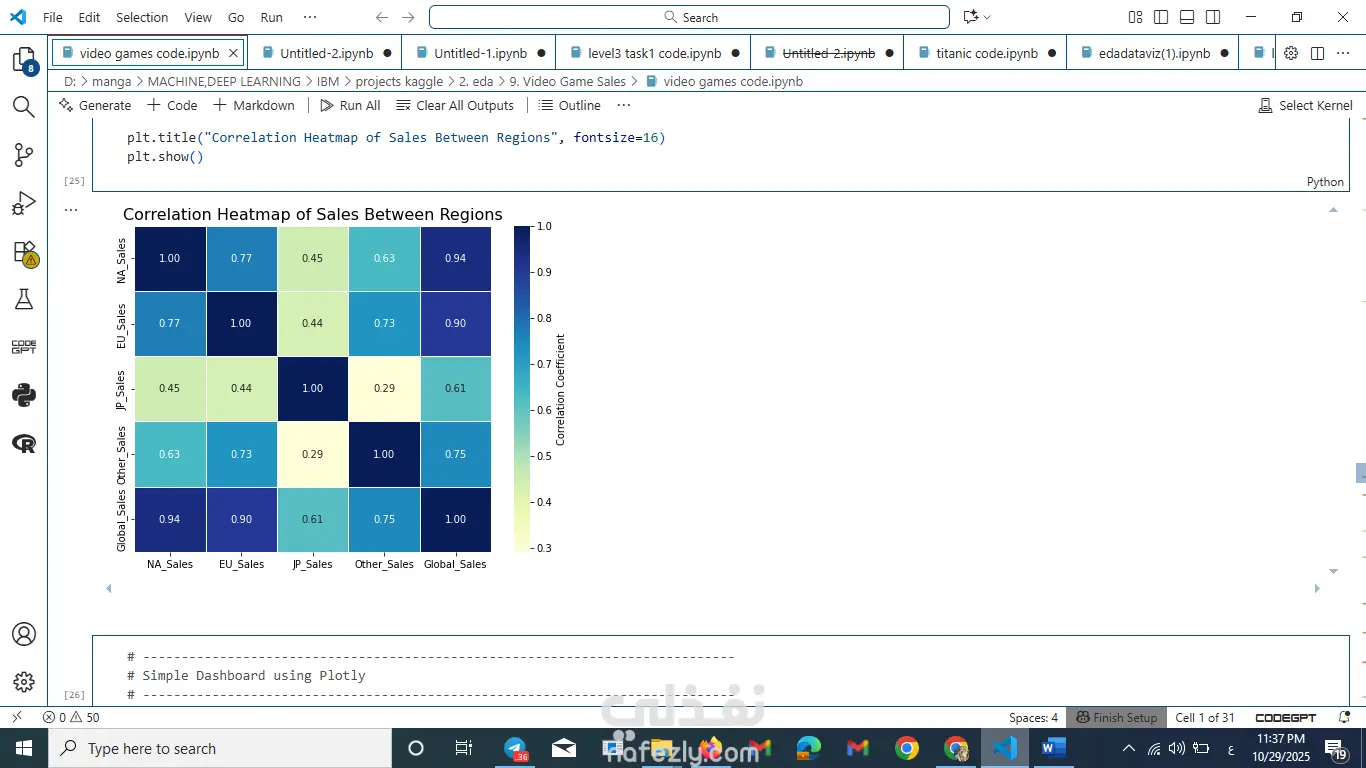This screenshot has width=1366, height=768.
Task: Open the R extension view
Action: 24,443
